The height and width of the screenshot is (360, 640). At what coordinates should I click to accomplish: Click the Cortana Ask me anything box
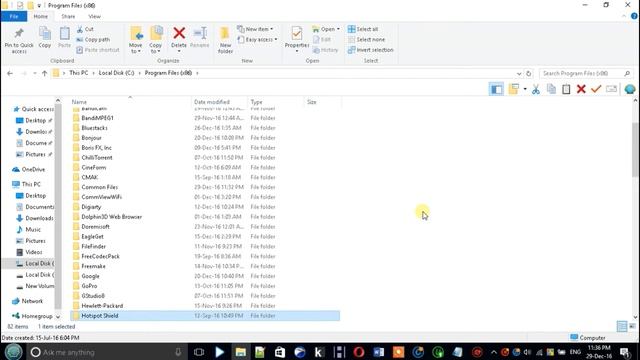point(107,352)
